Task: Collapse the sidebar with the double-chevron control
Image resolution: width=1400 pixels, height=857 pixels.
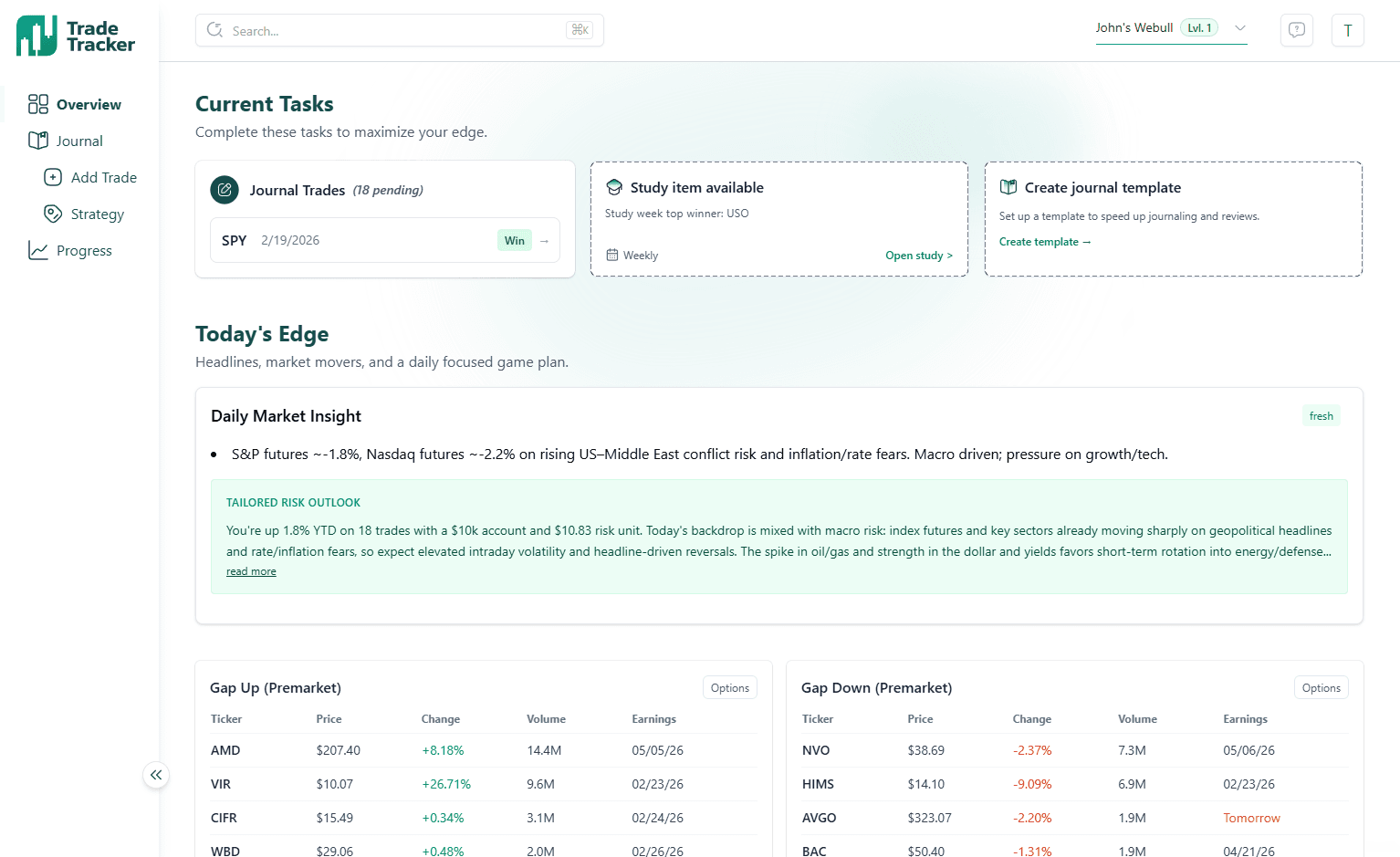Action: [x=156, y=775]
